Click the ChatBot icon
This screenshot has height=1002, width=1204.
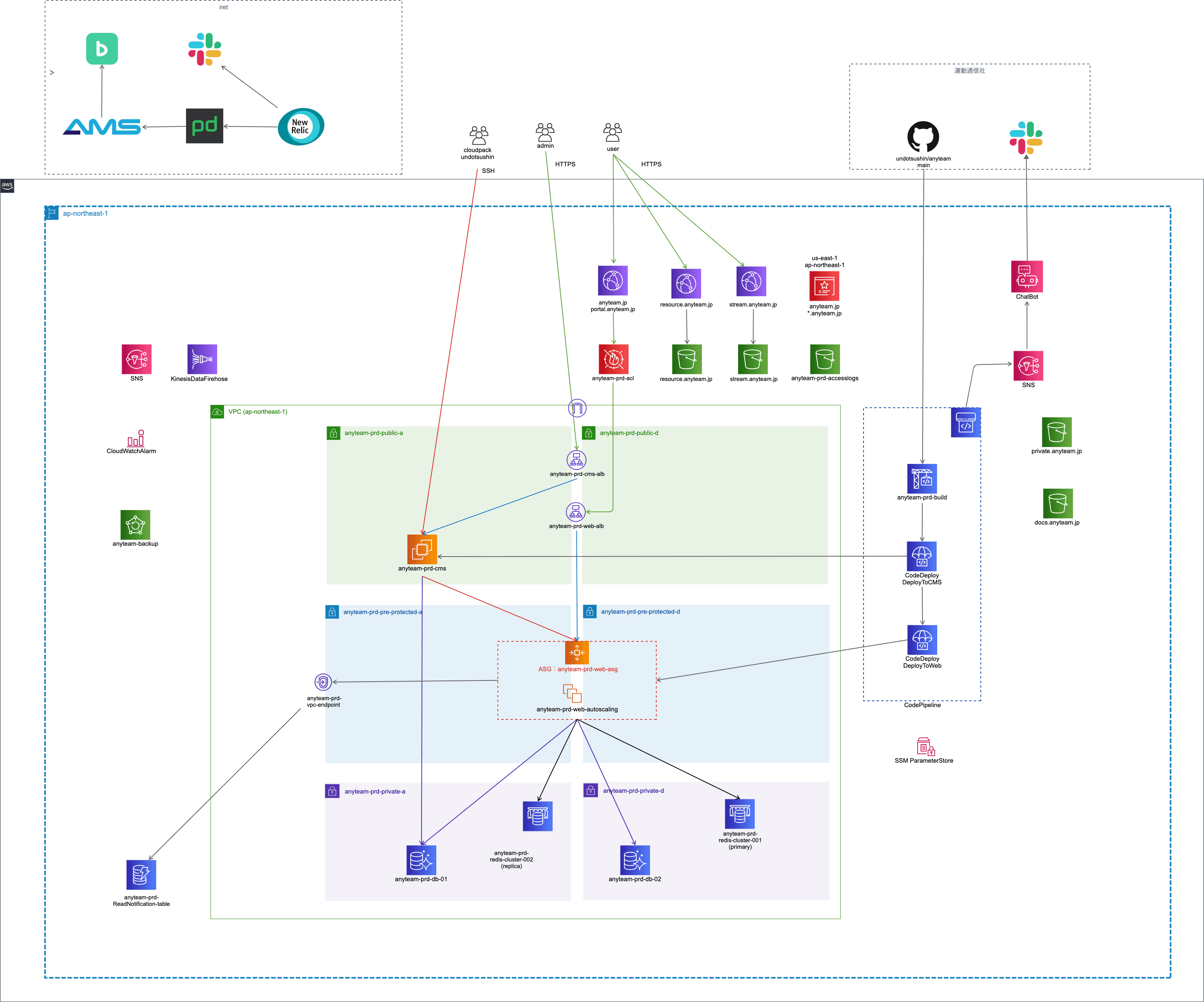point(1027,276)
